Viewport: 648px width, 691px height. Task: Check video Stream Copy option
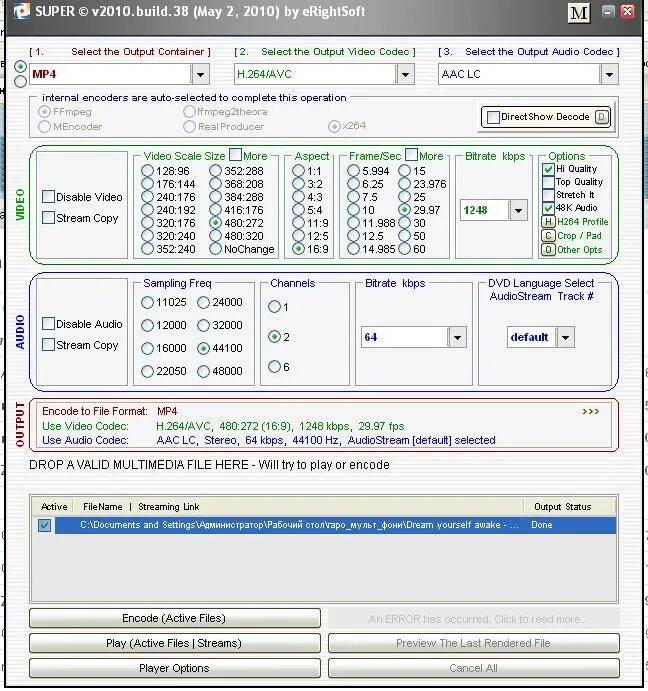coord(48,218)
